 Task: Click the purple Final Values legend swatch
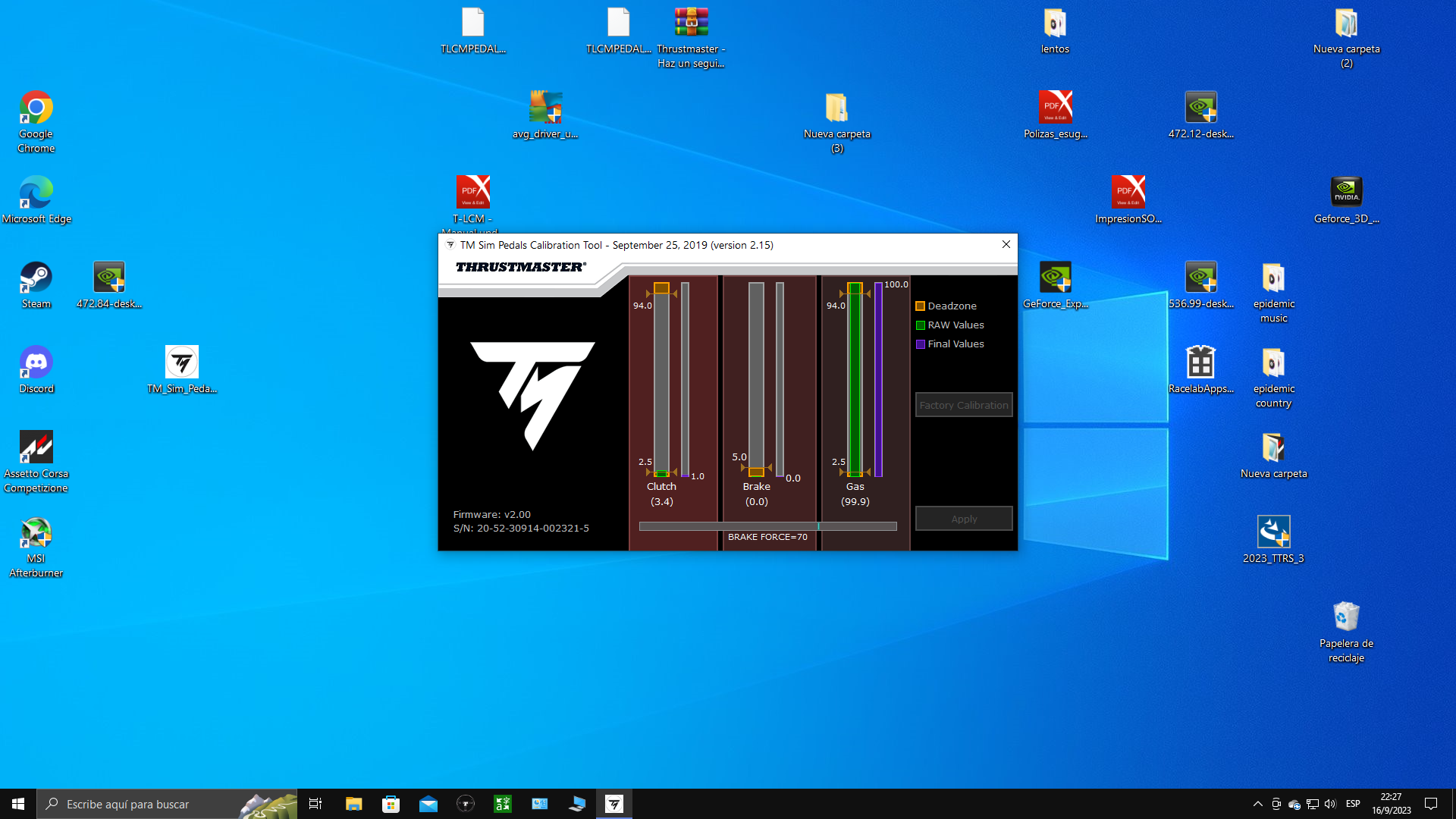pyautogui.click(x=920, y=344)
